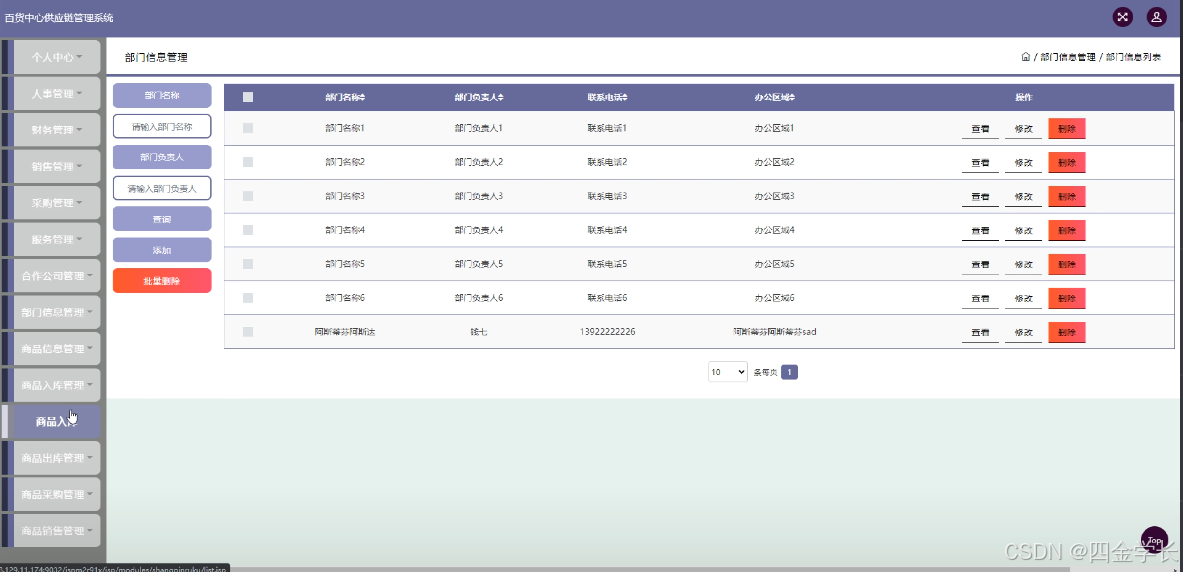View the row with phone 13922222226

pyautogui.click(x=980, y=333)
